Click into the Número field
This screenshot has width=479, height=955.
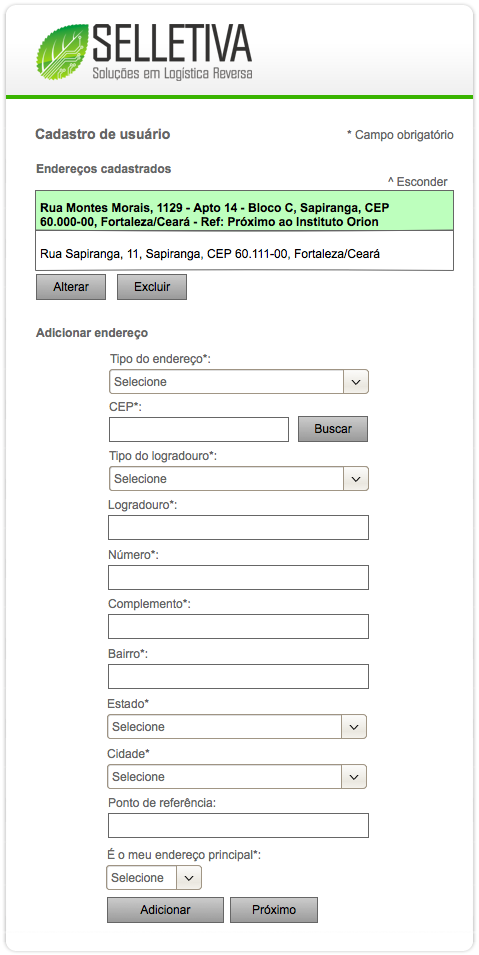(238, 577)
